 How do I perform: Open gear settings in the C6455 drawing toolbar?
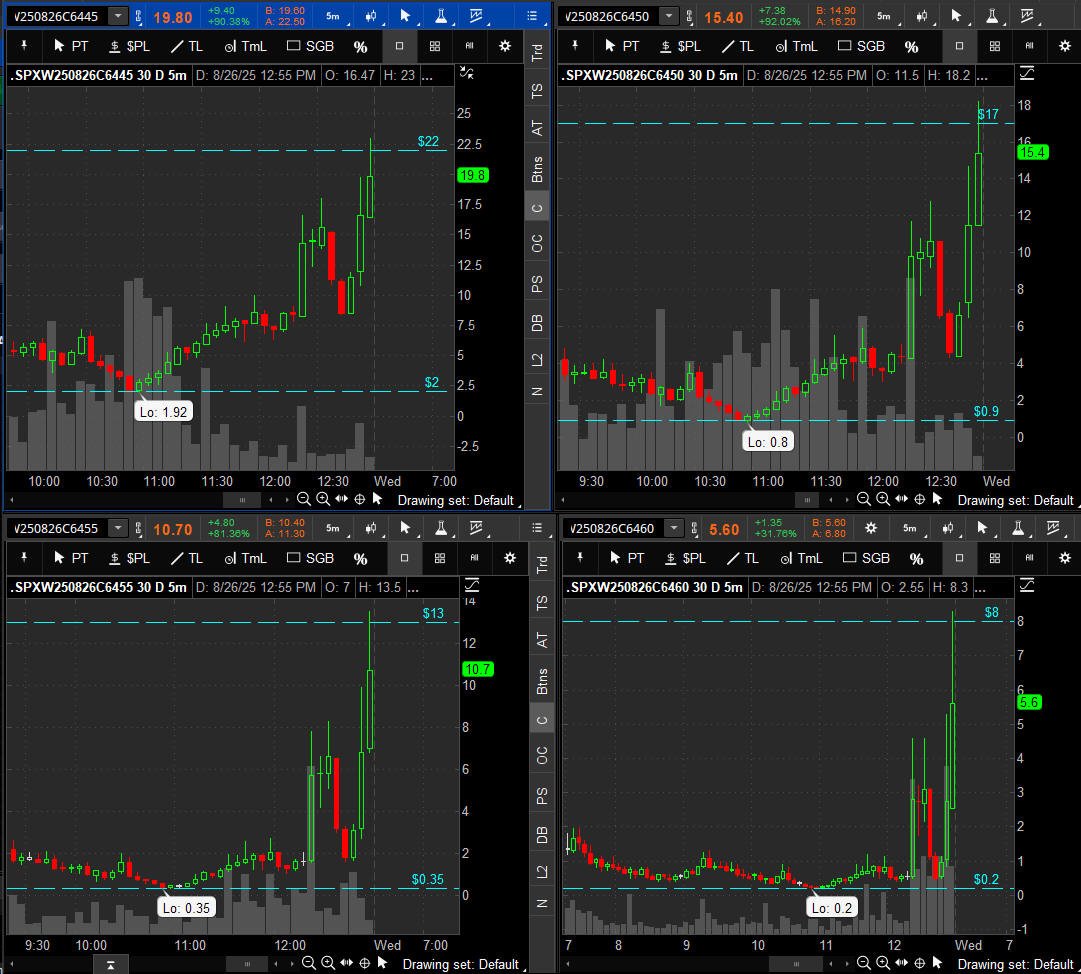click(510, 558)
